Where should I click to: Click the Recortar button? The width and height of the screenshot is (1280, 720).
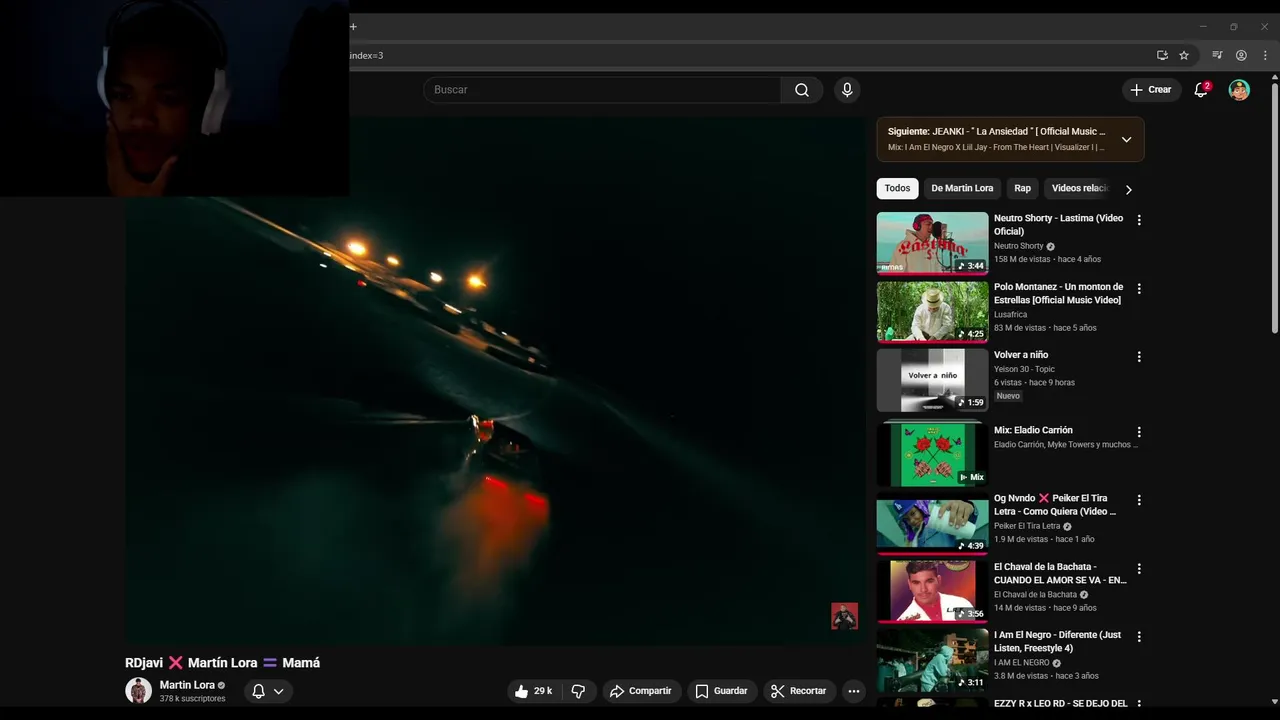point(798,691)
